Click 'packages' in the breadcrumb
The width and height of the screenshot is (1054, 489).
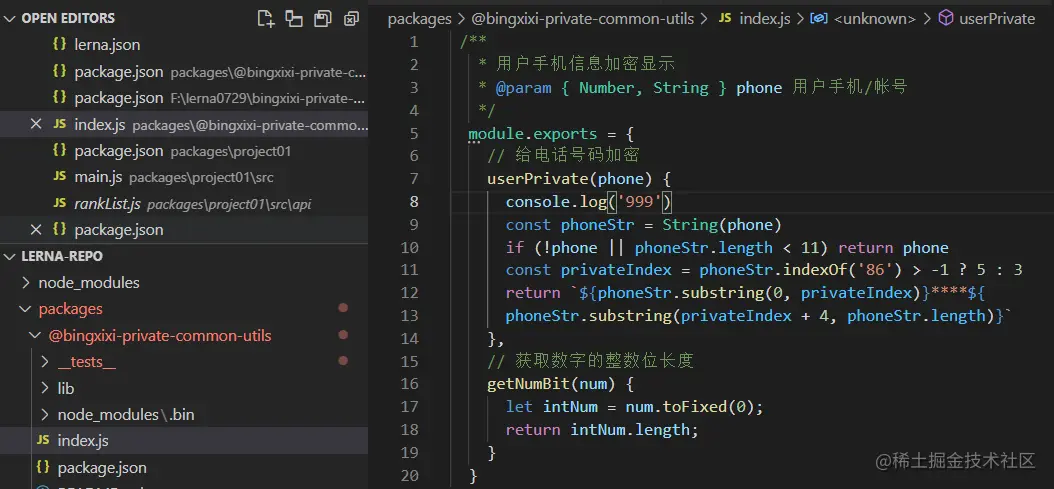click(419, 19)
